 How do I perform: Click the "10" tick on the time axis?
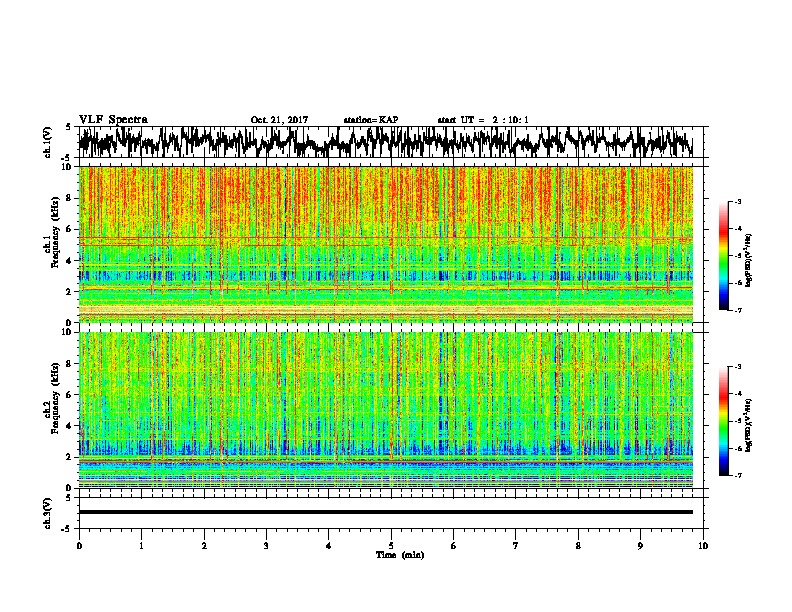pyautogui.click(x=703, y=545)
